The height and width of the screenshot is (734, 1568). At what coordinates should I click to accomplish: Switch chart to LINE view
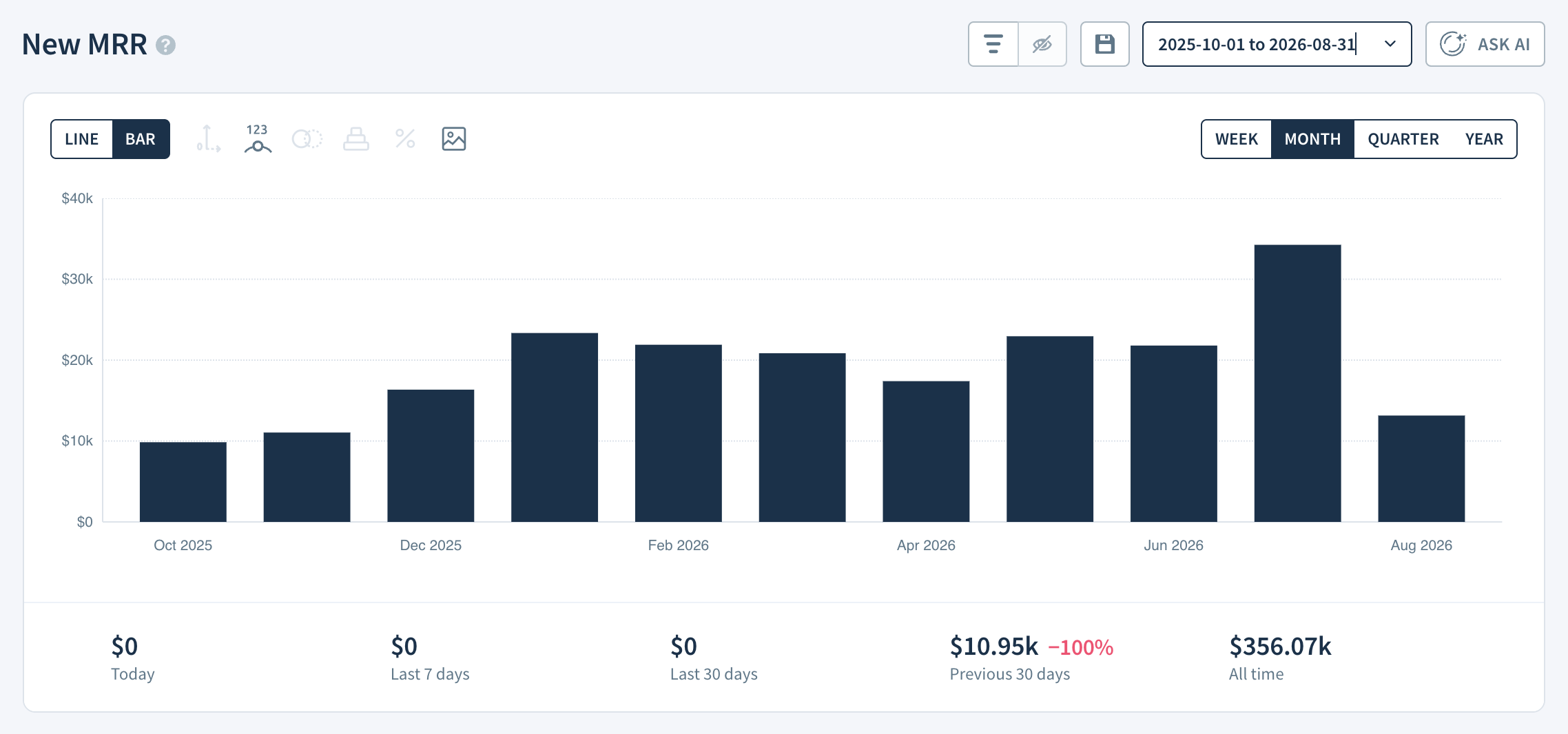click(82, 139)
